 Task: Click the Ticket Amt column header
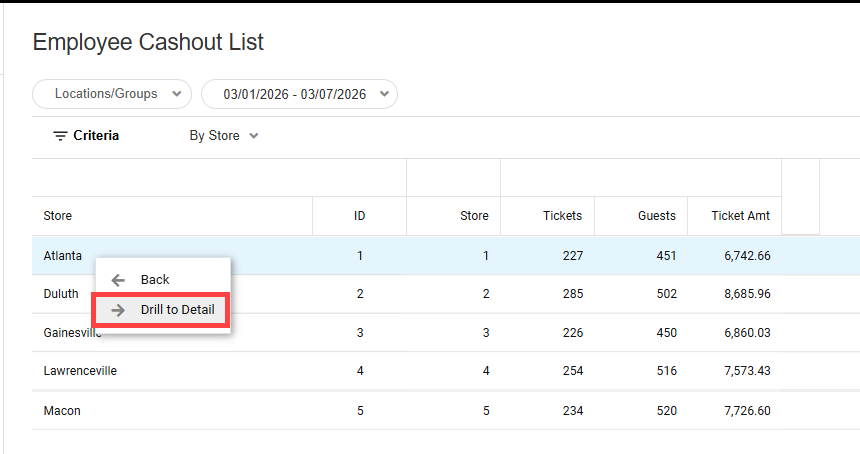(740, 216)
